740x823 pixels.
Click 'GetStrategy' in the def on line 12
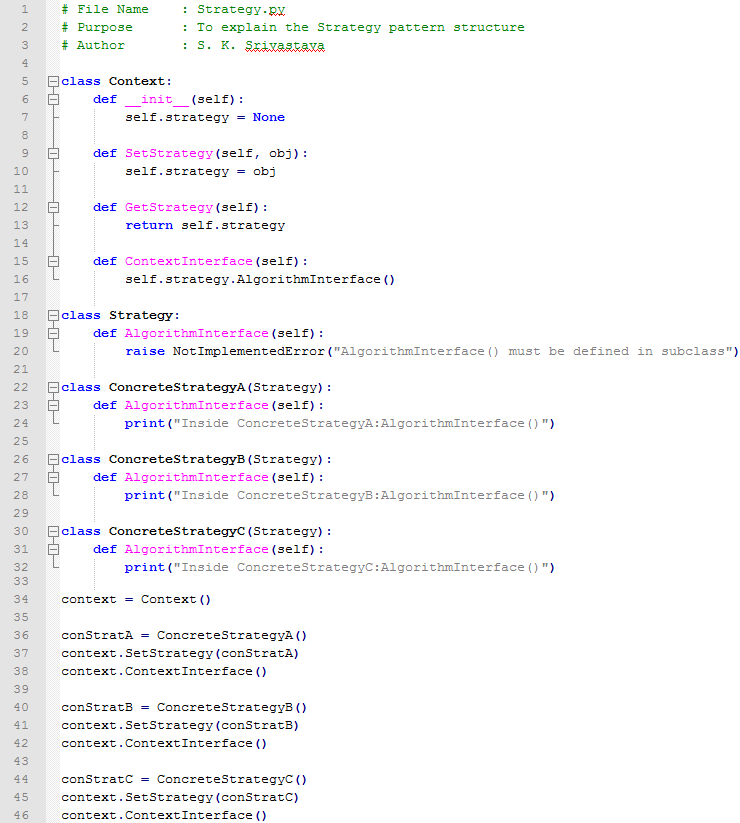[x=169, y=208]
